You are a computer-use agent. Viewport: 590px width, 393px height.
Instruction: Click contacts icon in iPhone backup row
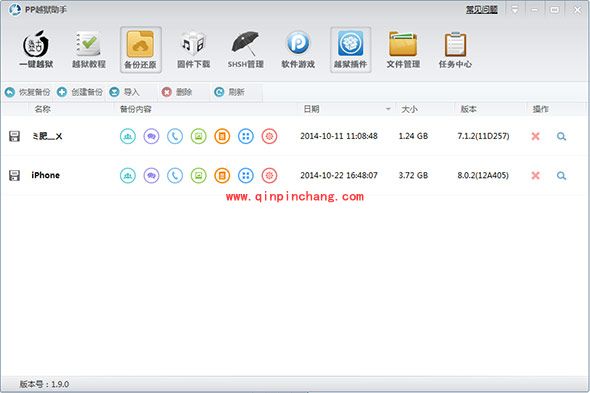point(128,175)
